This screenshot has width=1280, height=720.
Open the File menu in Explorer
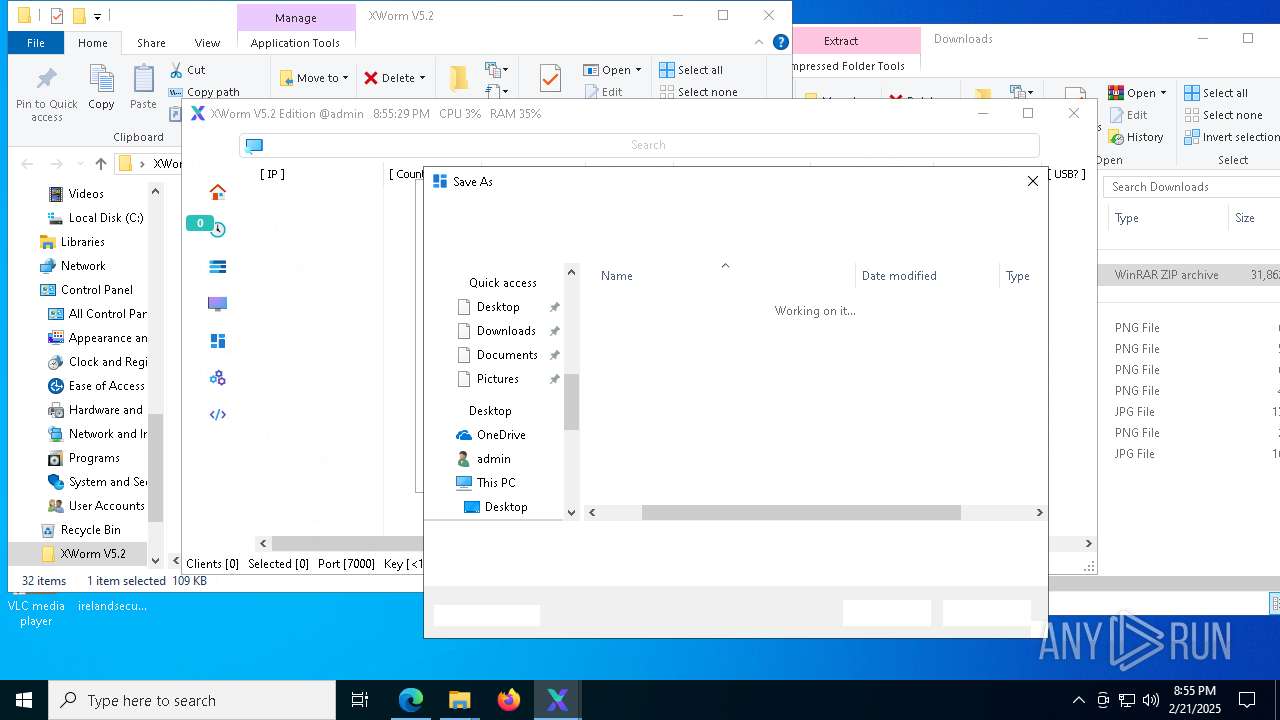(36, 43)
